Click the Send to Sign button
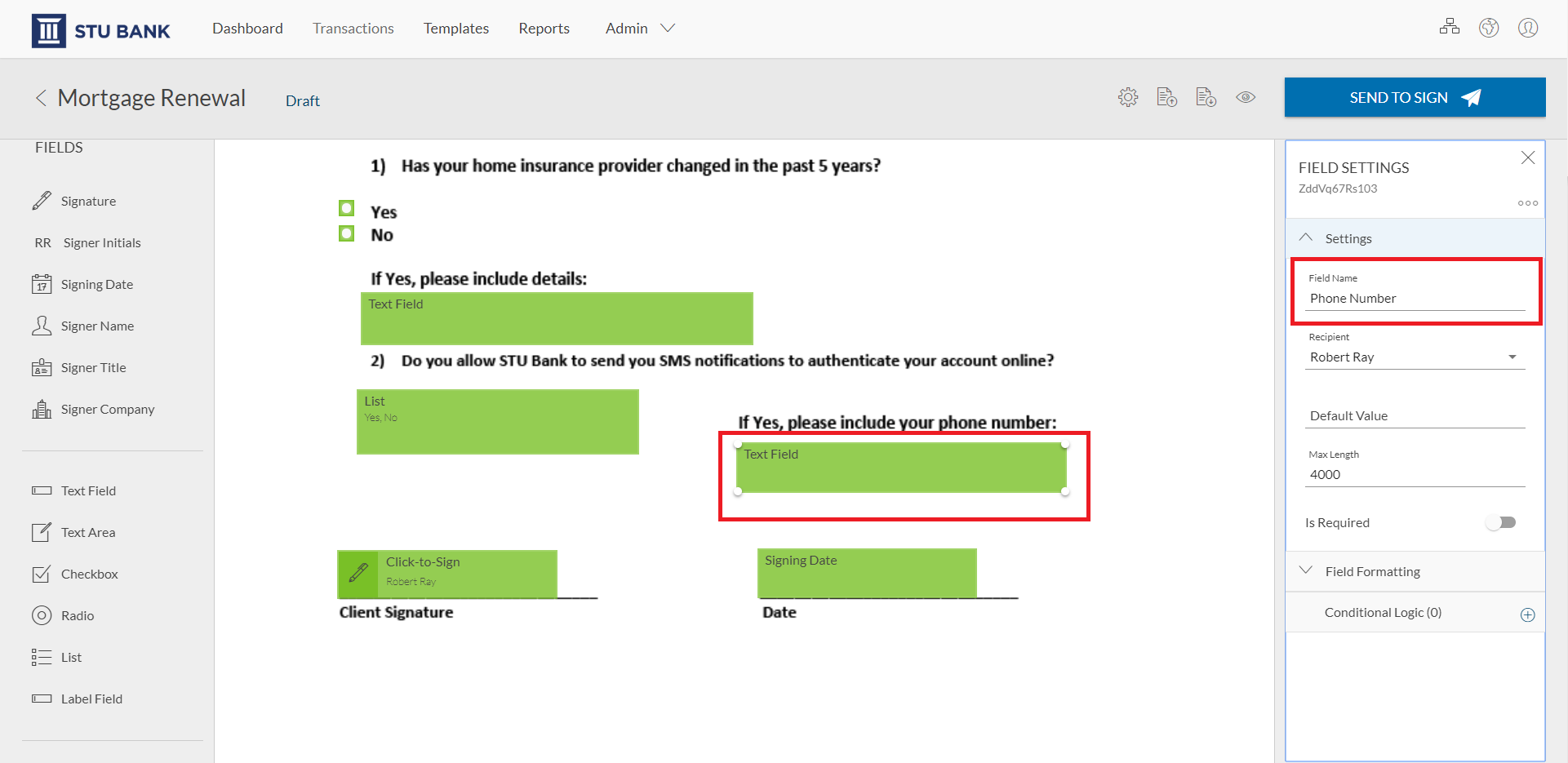 (1415, 97)
